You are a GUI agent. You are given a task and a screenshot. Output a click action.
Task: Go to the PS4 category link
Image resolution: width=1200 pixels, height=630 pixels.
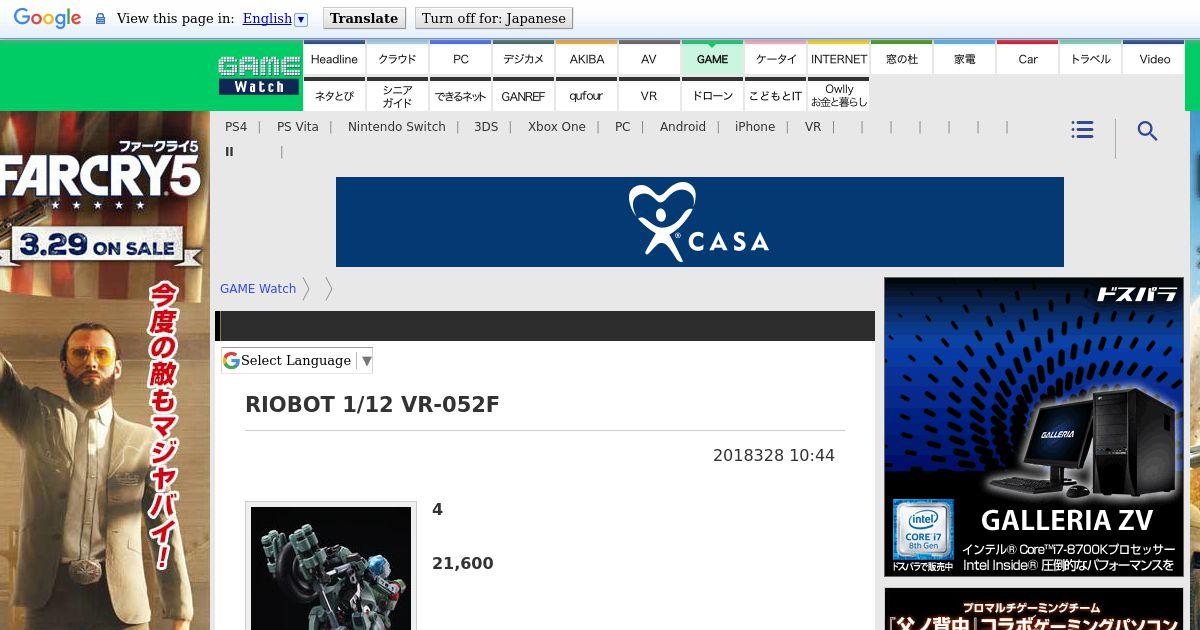click(236, 127)
